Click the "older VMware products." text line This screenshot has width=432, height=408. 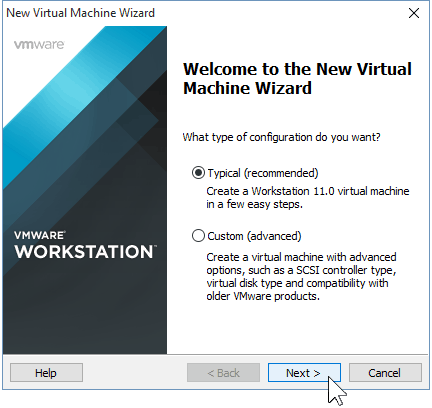(x=263, y=296)
